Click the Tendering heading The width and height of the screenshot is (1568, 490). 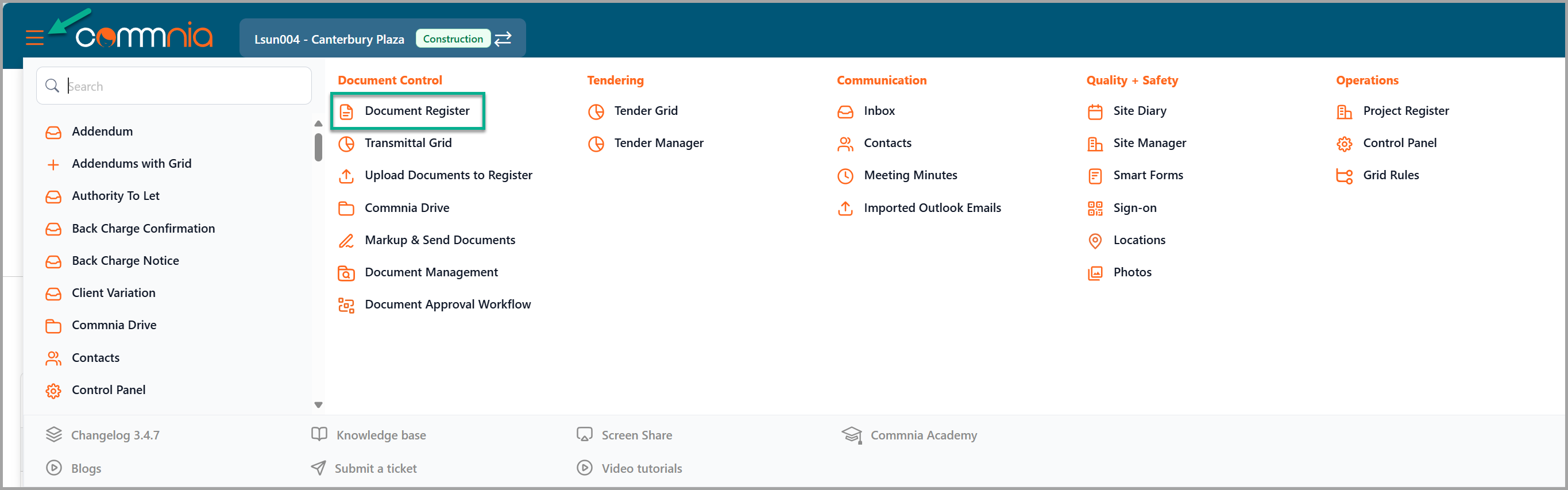tap(615, 80)
